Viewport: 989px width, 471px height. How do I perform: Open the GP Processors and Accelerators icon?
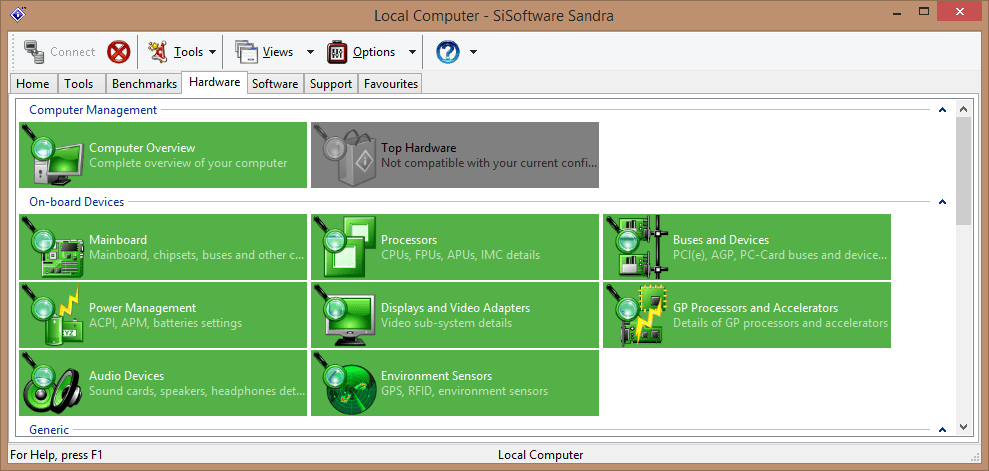(x=636, y=315)
